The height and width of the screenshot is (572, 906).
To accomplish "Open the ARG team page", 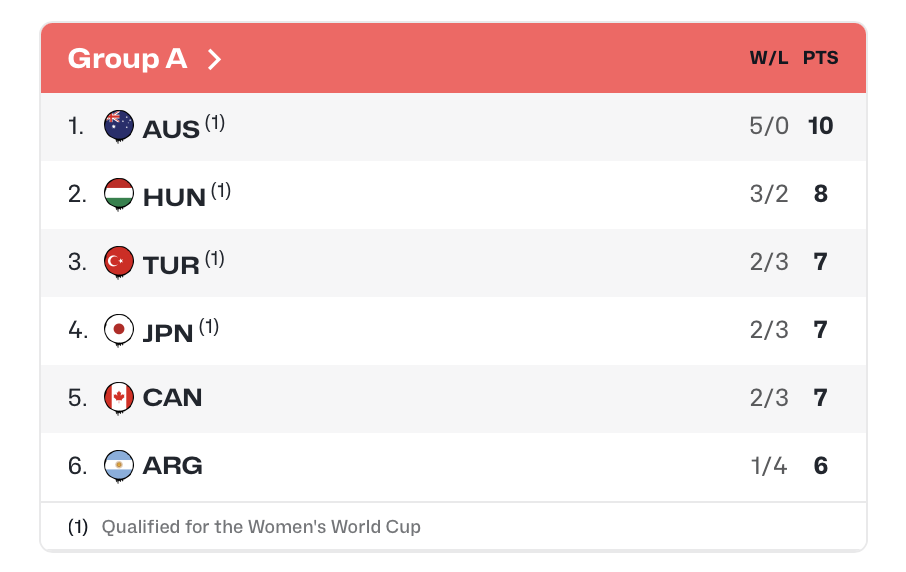I will click(172, 466).
